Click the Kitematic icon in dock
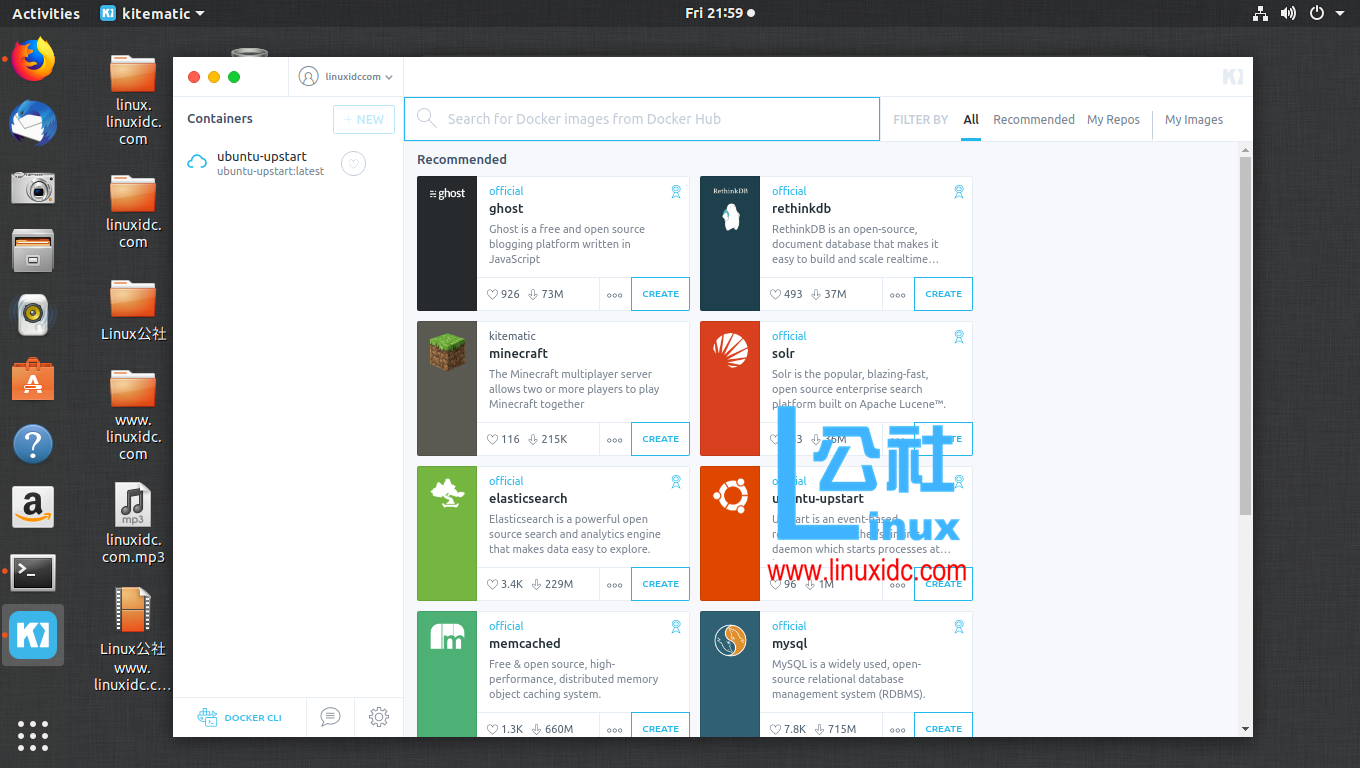This screenshot has width=1360, height=768. coord(33,635)
